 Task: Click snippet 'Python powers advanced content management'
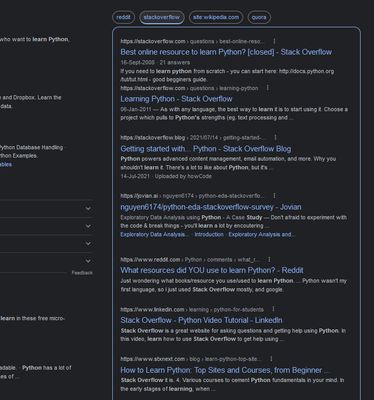(228, 163)
